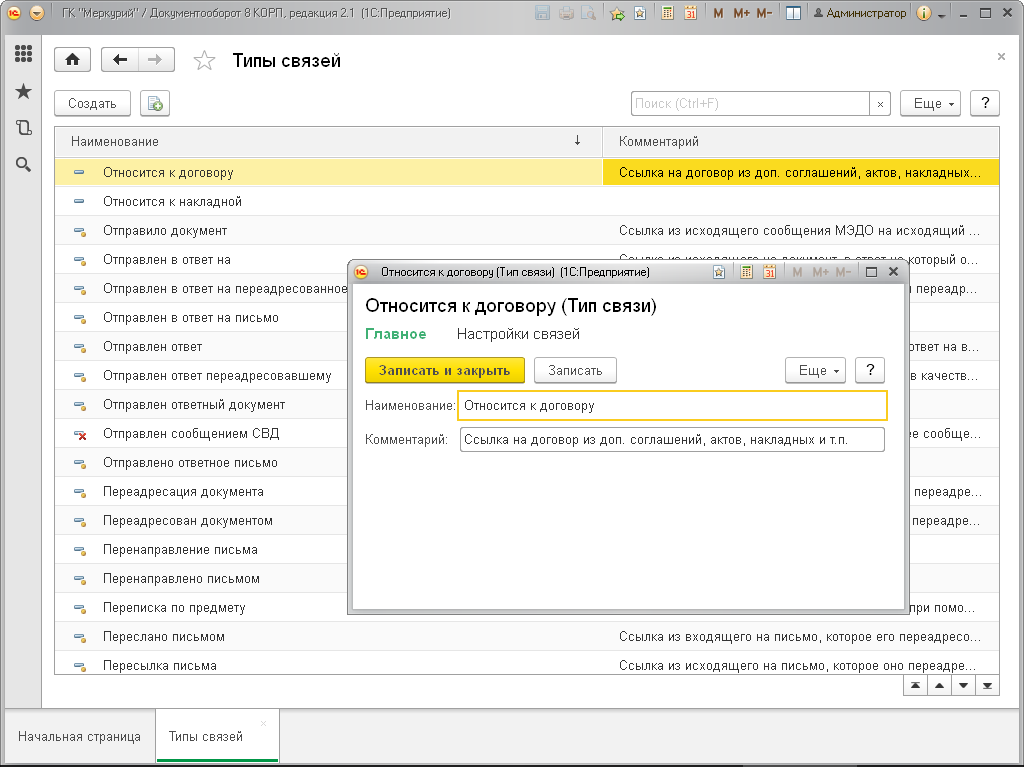
Task: Focus the Комментарий input field in dialog
Action: 672,440
